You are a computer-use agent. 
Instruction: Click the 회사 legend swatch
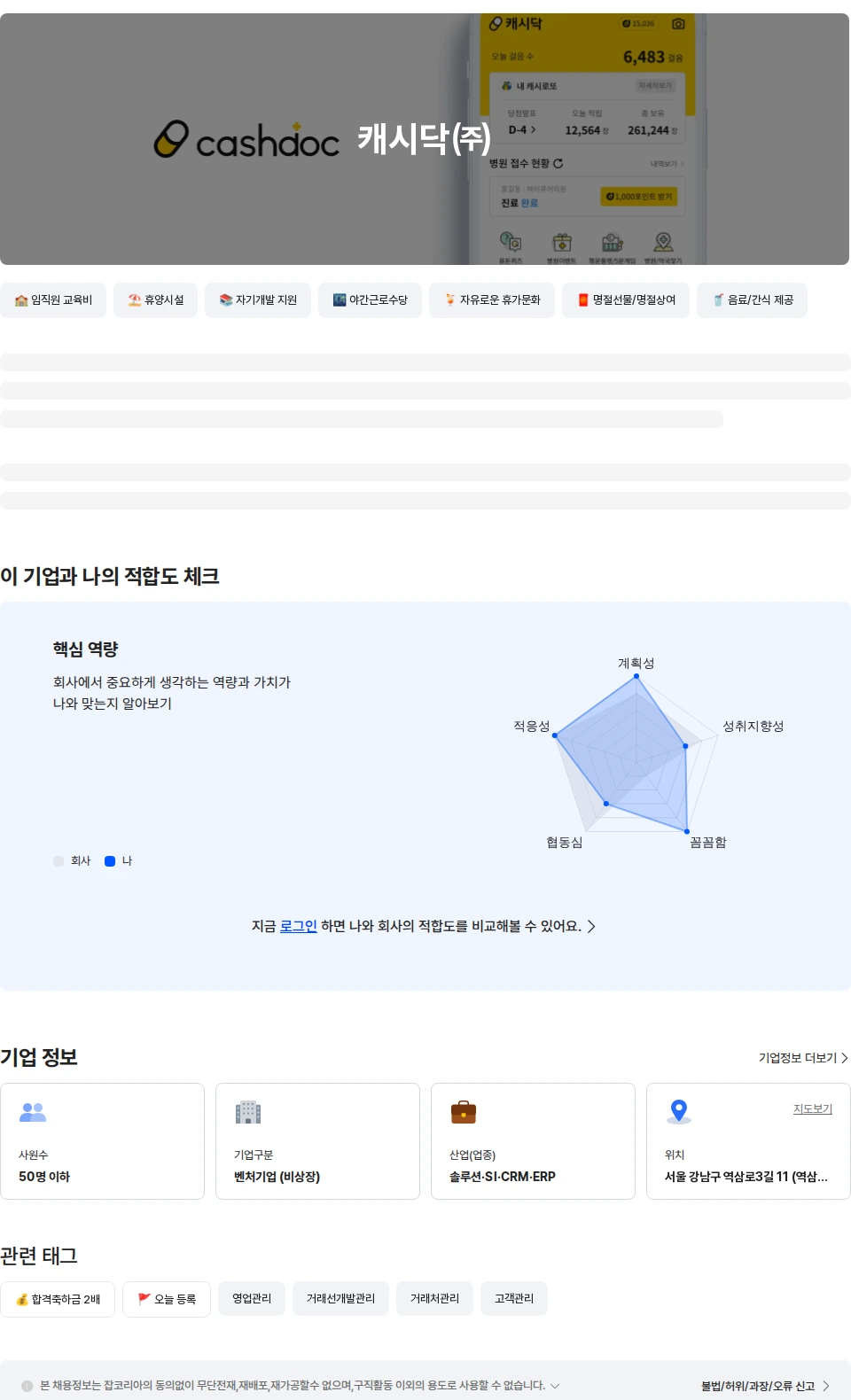click(59, 861)
